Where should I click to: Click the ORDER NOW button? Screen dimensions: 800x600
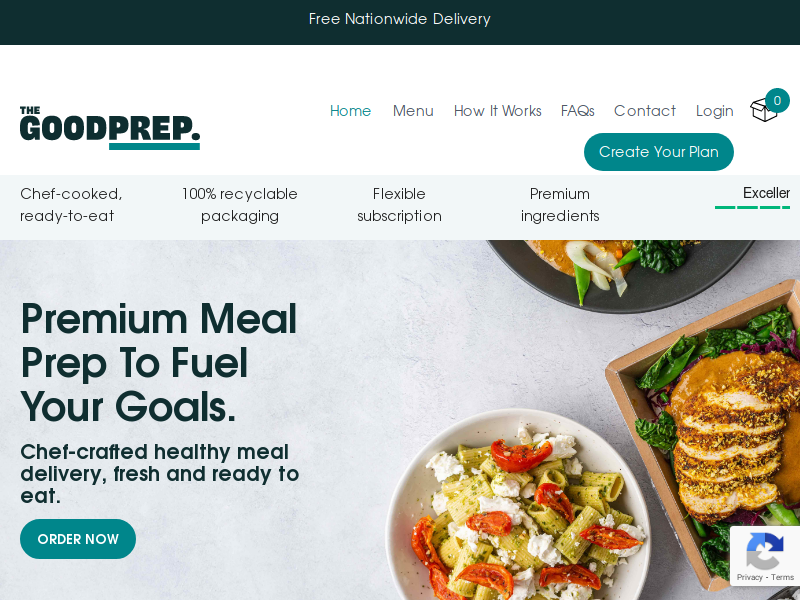point(78,539)
